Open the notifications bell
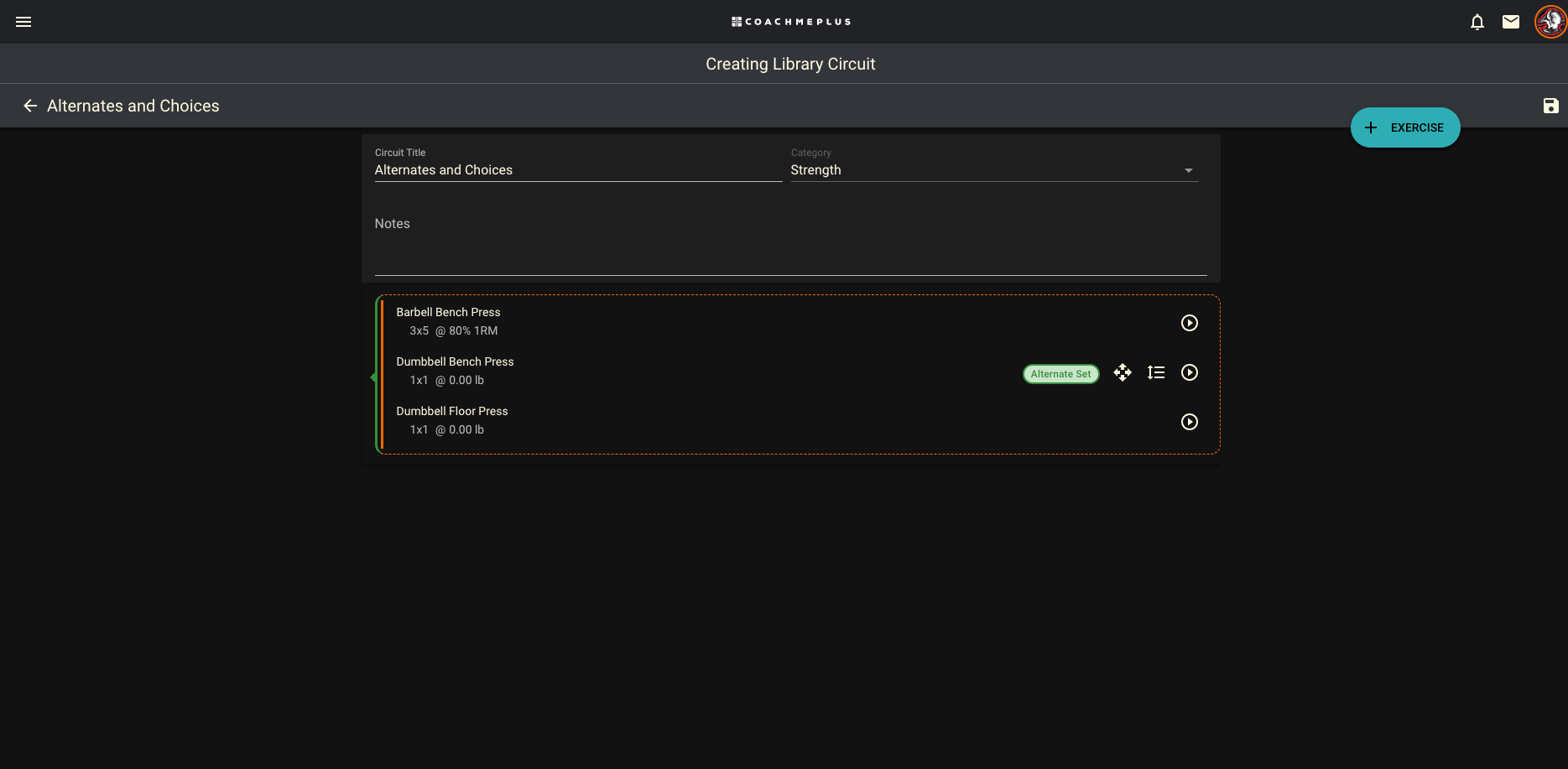Viewport: 1568px width, 769px height. pyautogui.click(x=1477, y=22)
